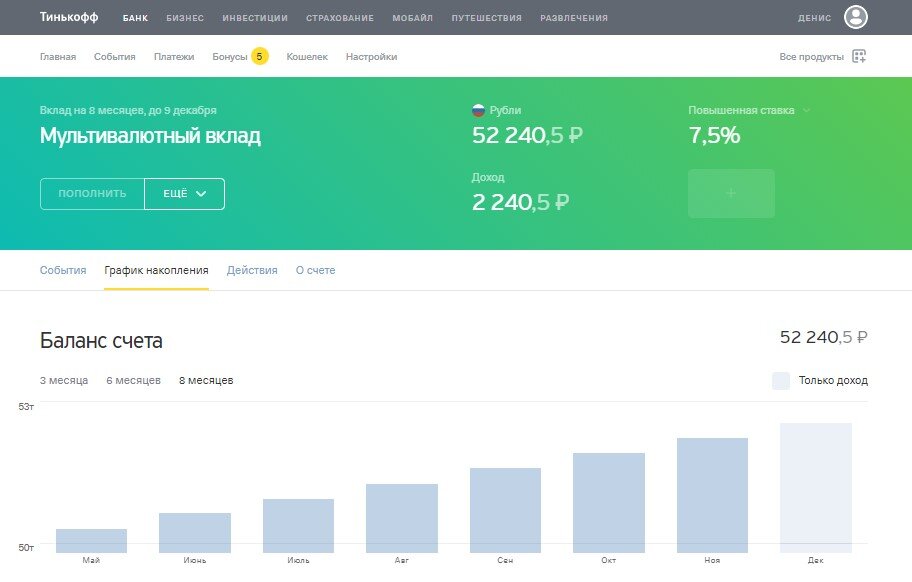This screenshot has height=582, width=912.
Task: Click the Баланс счета heading
Action: click(101, 341)
